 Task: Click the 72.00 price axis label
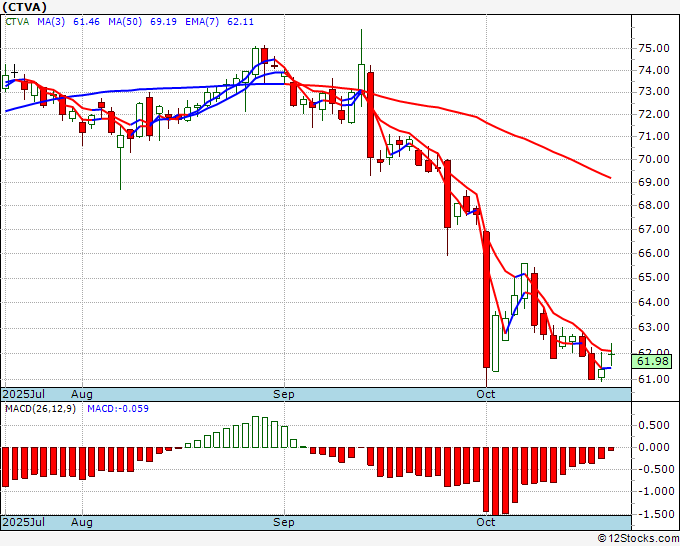(x=654, y=114)
